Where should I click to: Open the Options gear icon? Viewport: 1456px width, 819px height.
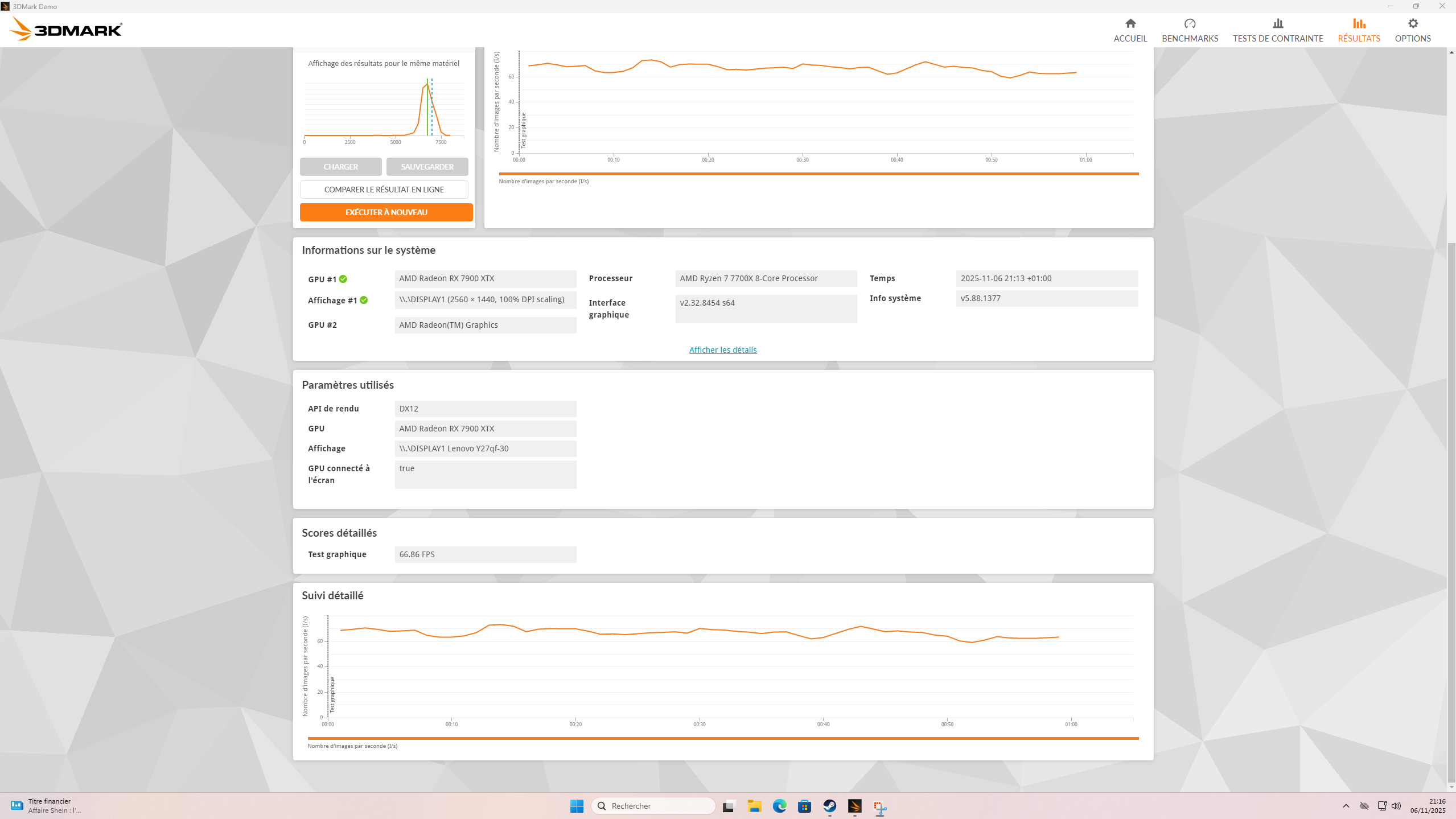click(1413, 23)
